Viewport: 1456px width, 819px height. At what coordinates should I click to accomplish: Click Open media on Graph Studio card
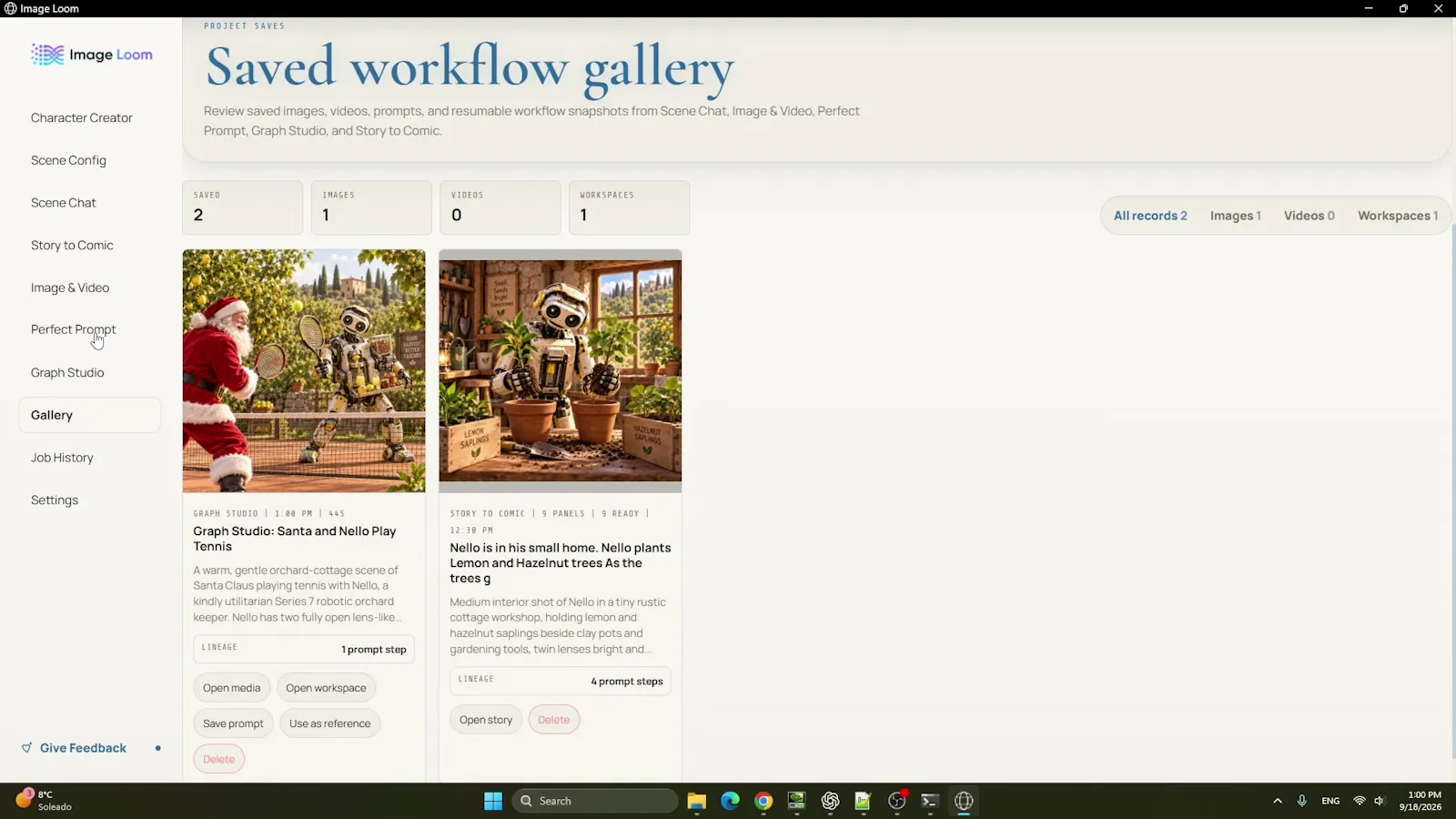coord(231,688)
